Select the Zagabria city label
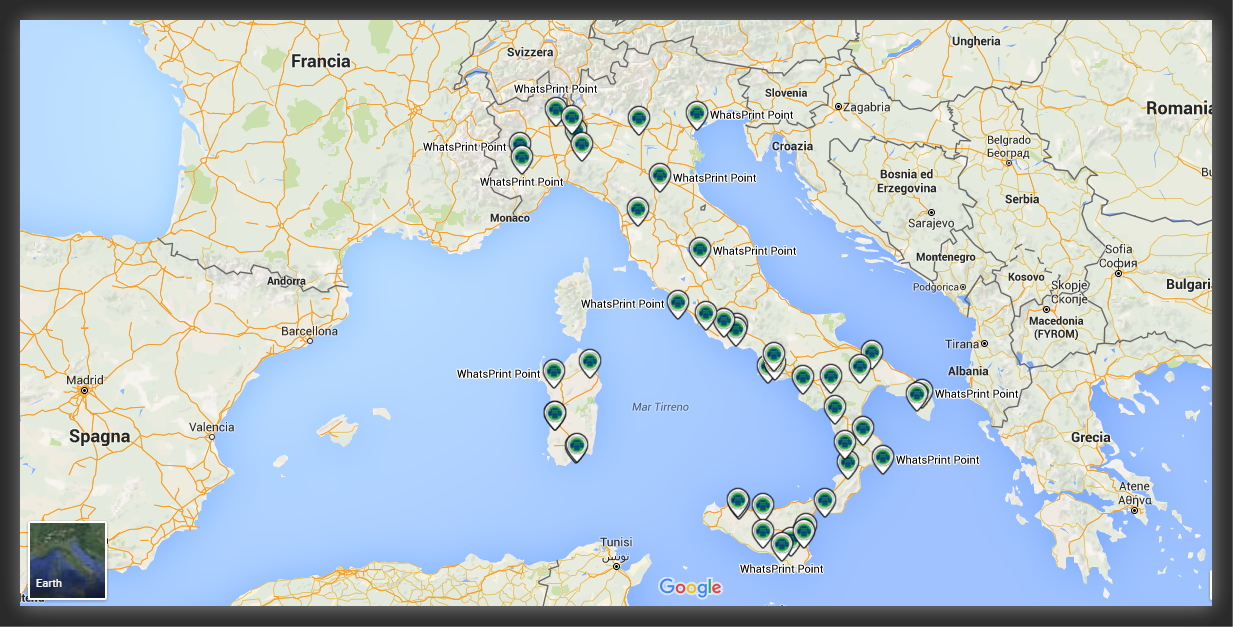The image size is (1233, 627). point(867,107)
